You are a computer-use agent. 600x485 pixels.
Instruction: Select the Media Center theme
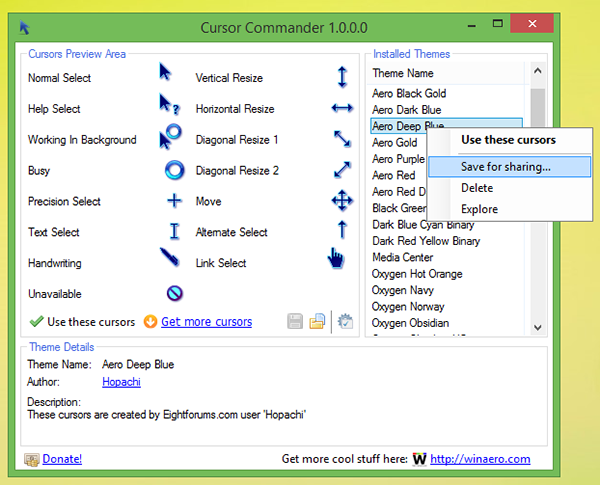coord(402,257)
